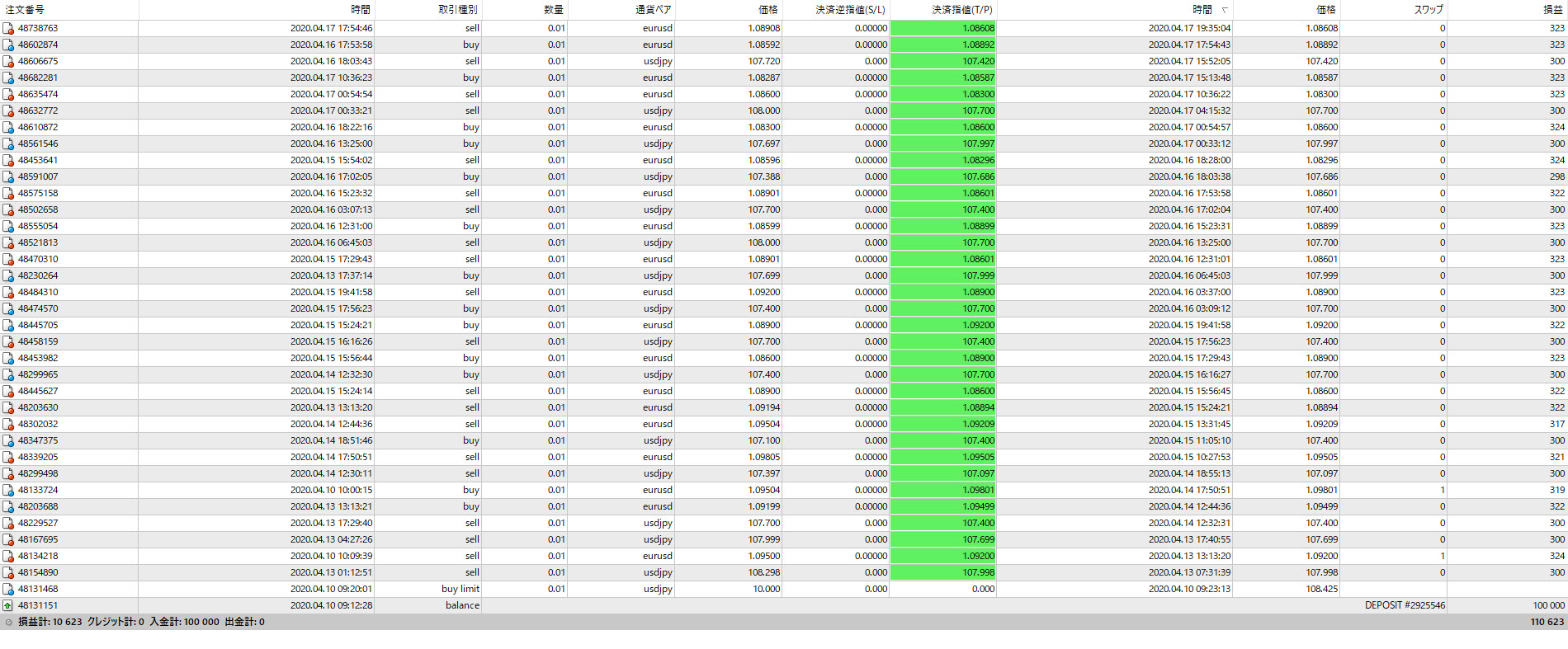Click the 損益計: 10 623 summary text
Screen dimensions: 1568x649
(x=50, y=622)
